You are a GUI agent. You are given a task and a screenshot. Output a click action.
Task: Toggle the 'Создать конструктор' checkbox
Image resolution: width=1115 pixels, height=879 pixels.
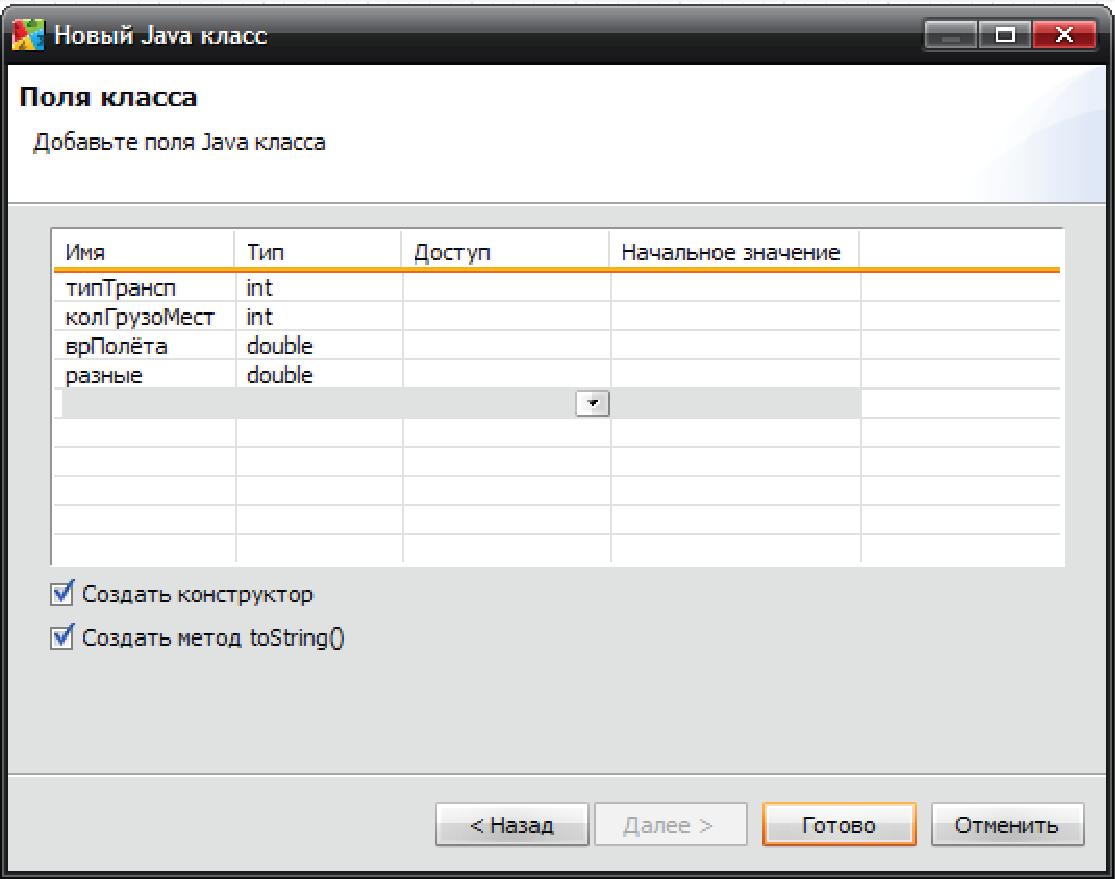pos(62,594)
